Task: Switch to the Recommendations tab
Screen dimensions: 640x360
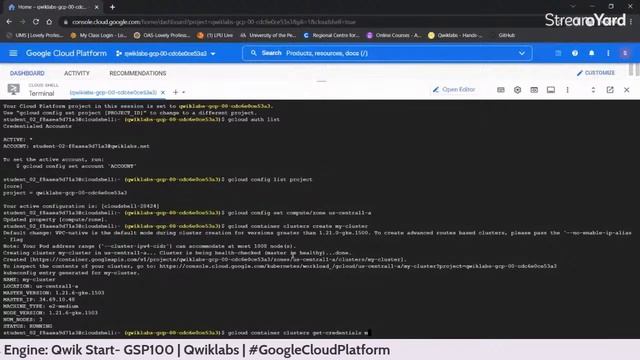Action: click(x=138, y=73)
